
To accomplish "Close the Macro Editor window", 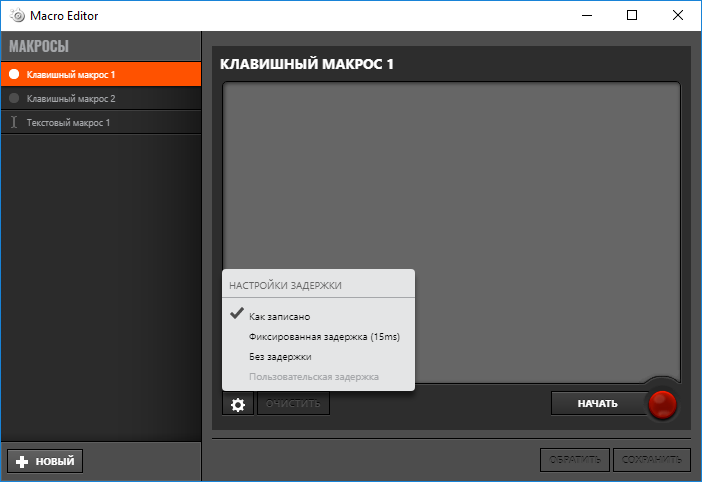I will point(678,16).
